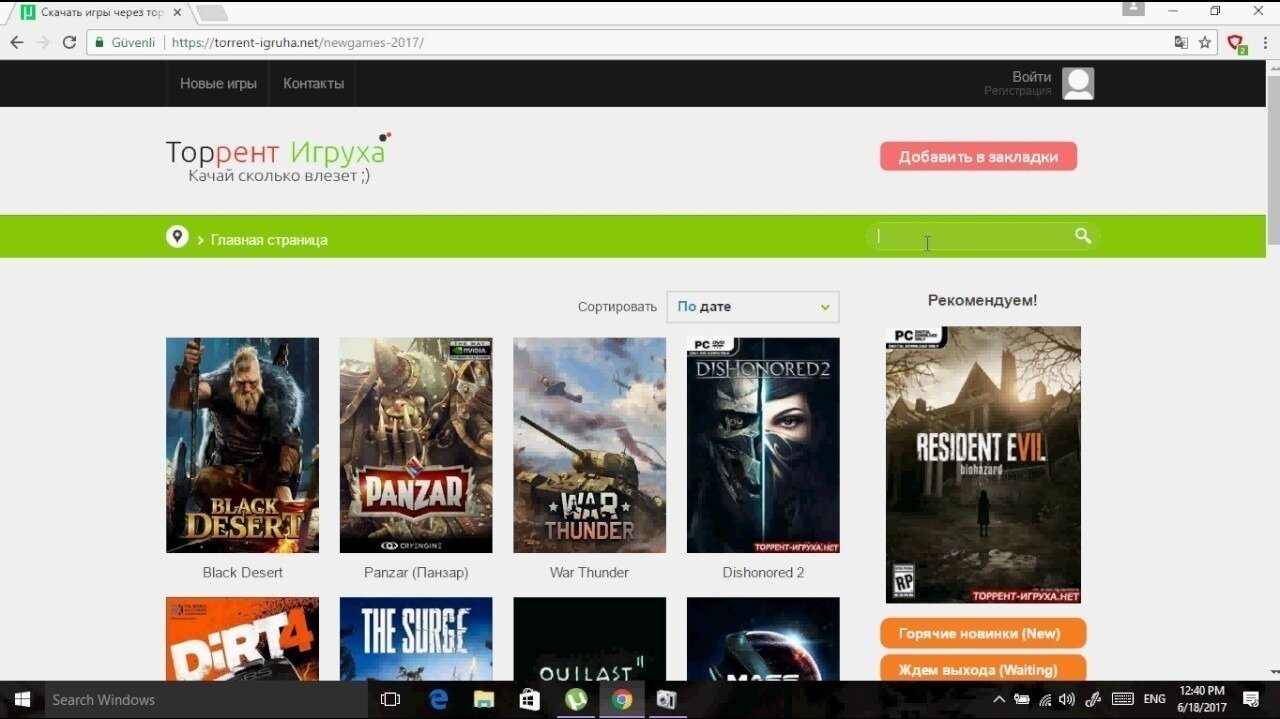Viewport: 1280px width, 719px height.
Task: Open uTorrent from the taskbar
Action: [575, 700]
